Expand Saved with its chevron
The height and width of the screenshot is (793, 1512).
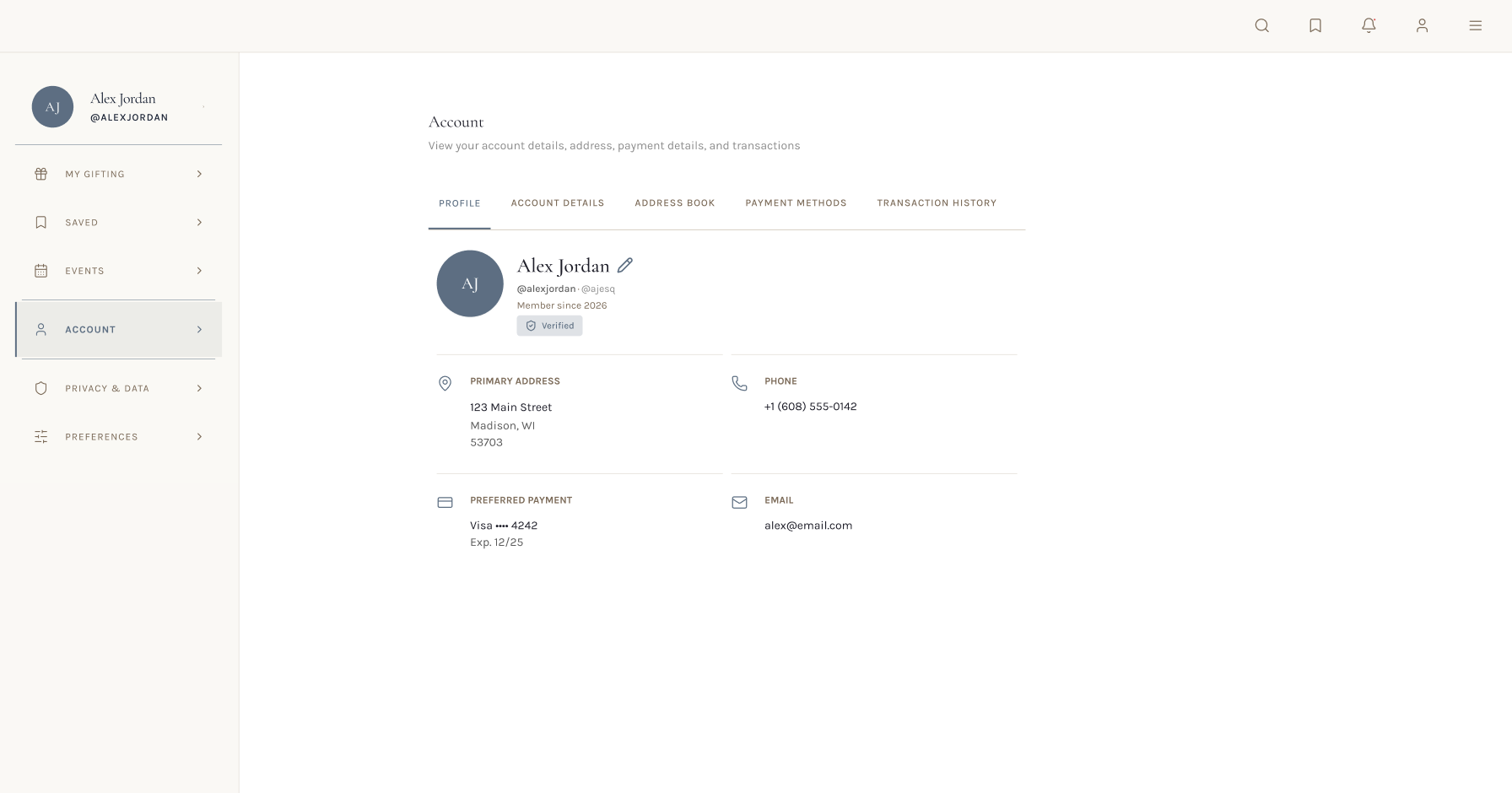tap(199, 222)
